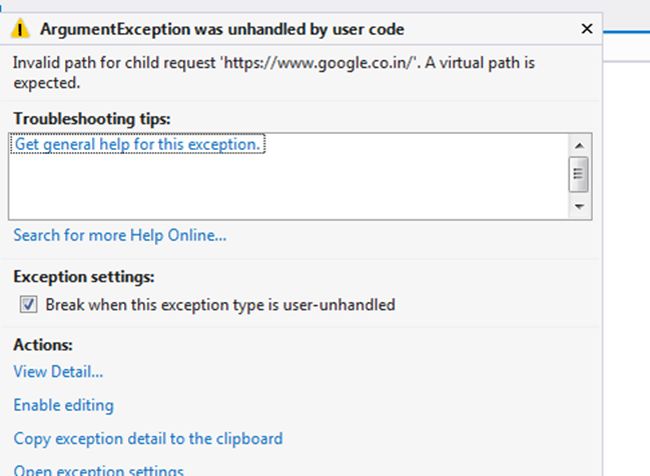Viewport: 650px width, 476px height.
Task: Copy exception detail to the clipboard
Action: coord(148,438)
